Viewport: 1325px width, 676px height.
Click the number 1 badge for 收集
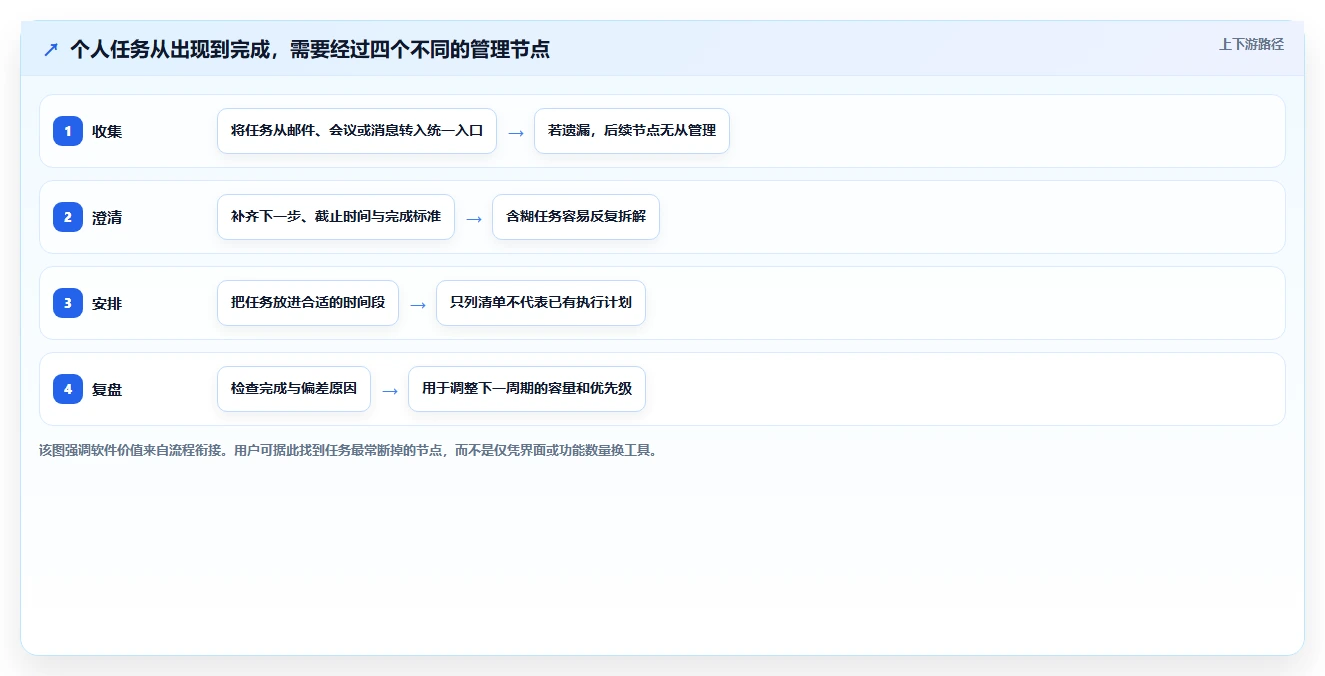[x=68, y=131]
